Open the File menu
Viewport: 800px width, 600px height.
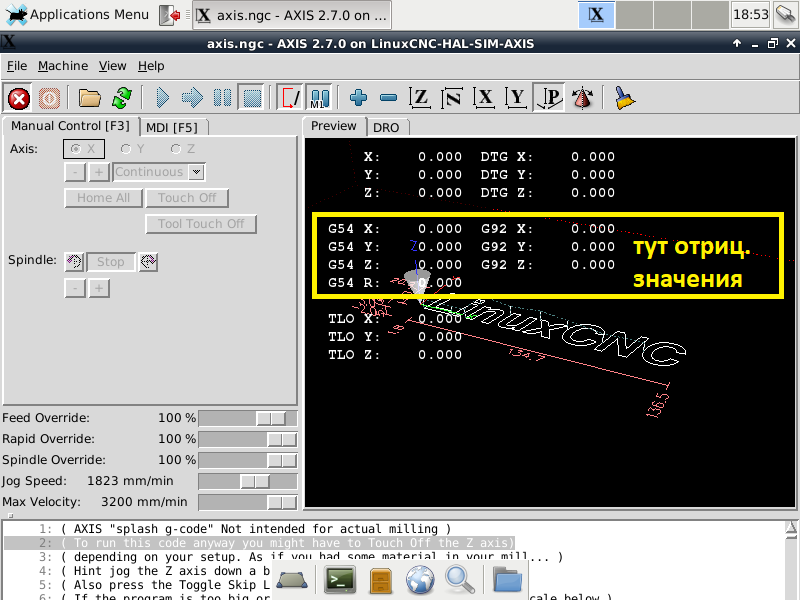[17, 66]
